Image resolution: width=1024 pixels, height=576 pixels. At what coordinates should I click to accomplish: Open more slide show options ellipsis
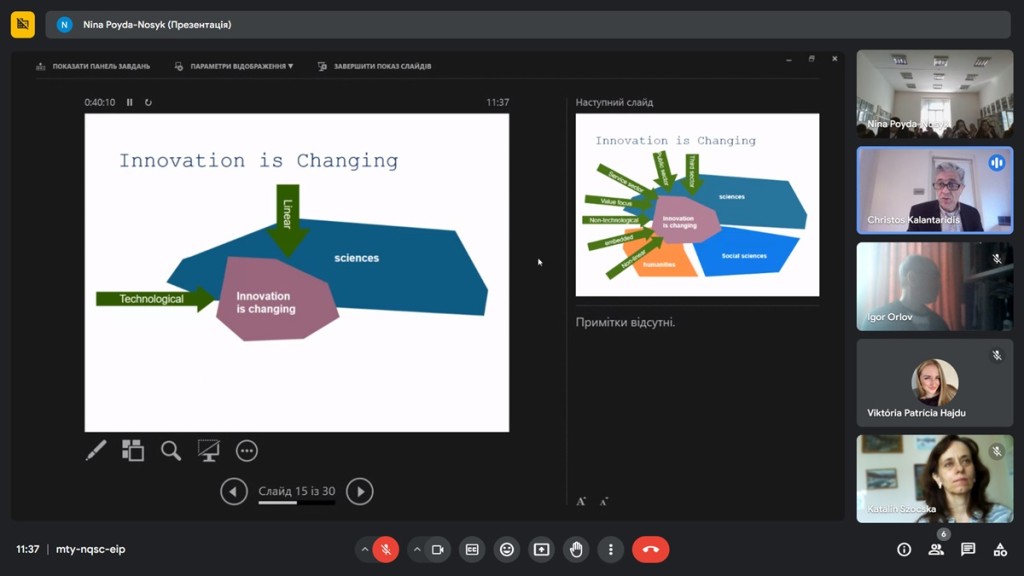coord(247,451)
